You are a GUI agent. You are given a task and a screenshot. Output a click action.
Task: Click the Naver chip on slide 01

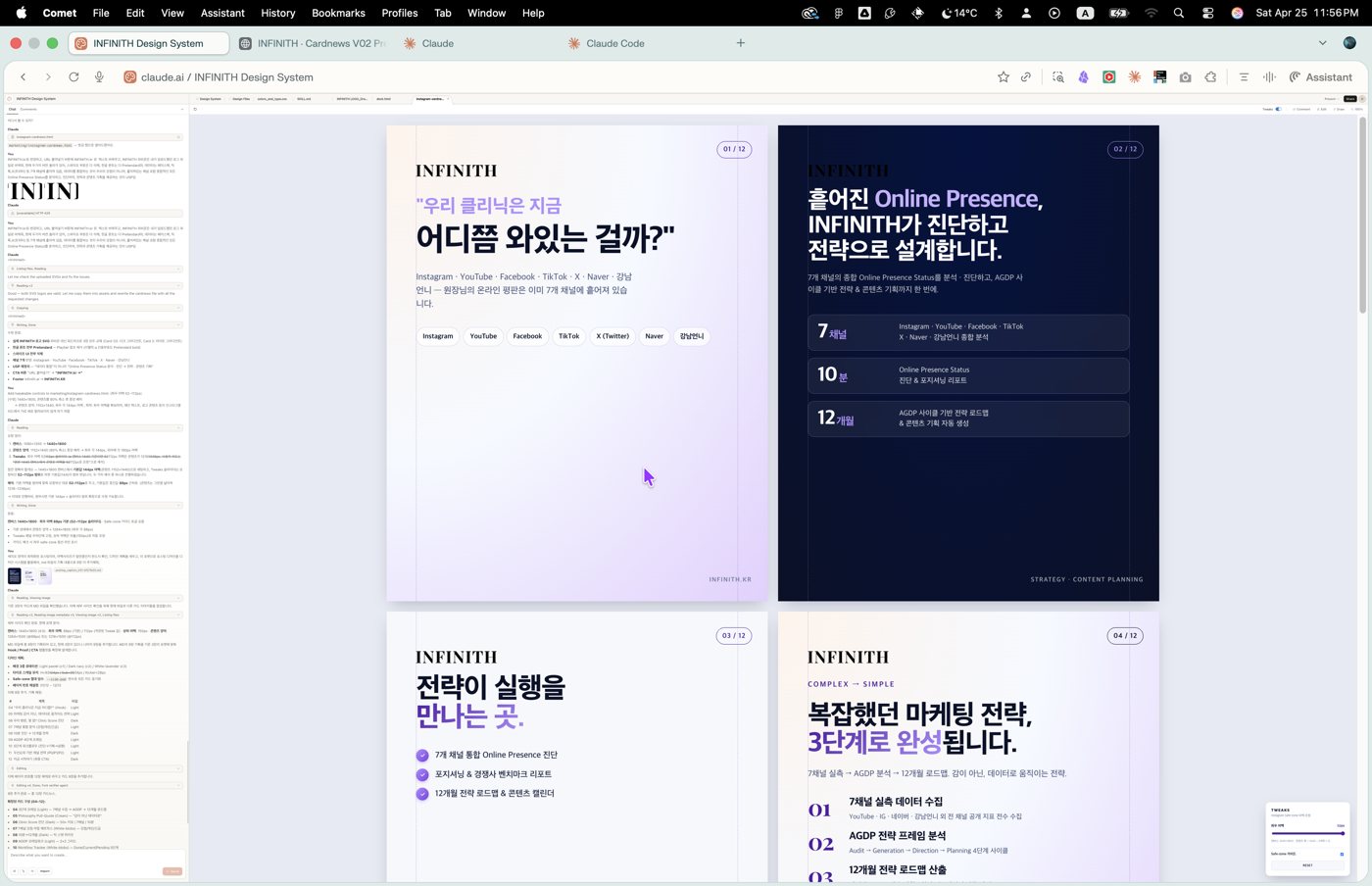tap(654, 336)
